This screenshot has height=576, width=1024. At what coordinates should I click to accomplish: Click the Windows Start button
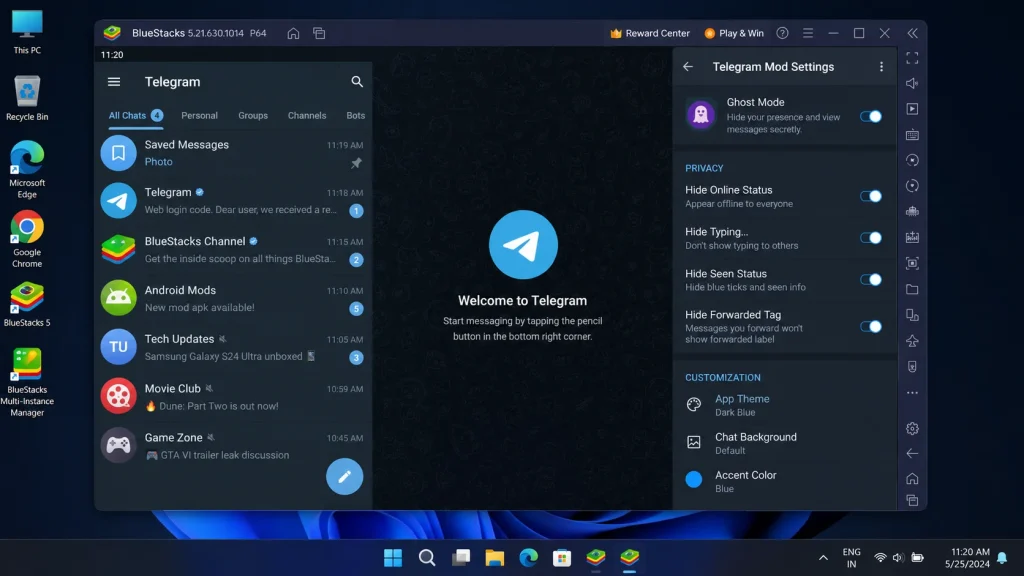click(393, 558)
